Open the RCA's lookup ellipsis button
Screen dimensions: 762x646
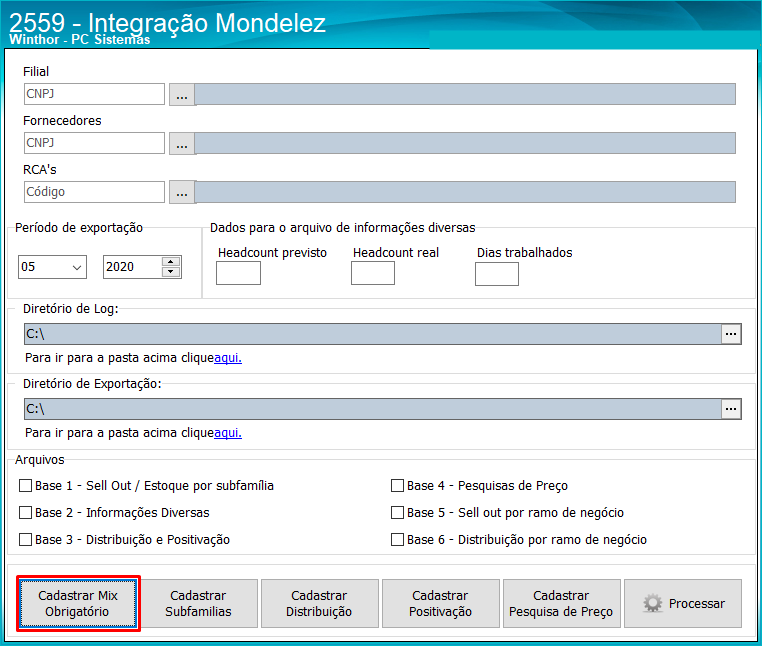[x=182, y=192]
